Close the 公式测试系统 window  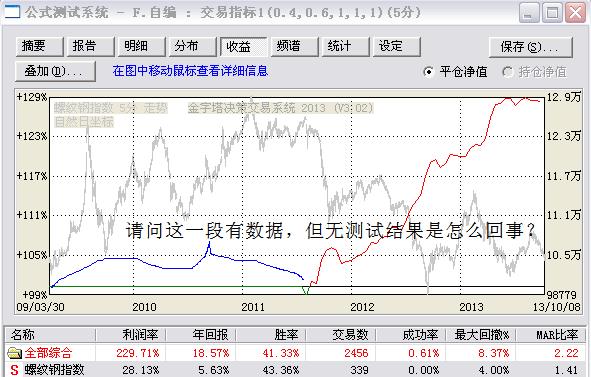pyautogui.click(x=576, y=12)
